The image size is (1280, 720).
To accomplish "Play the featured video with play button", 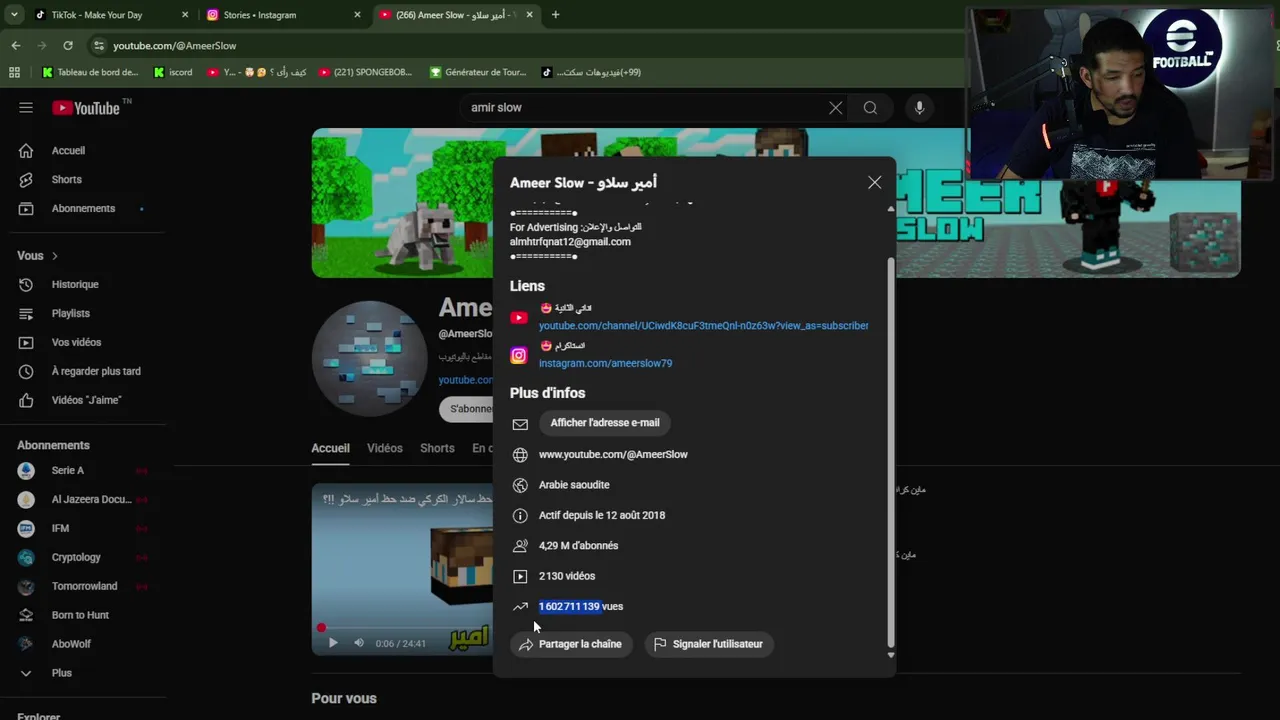I will click(333, 643).
